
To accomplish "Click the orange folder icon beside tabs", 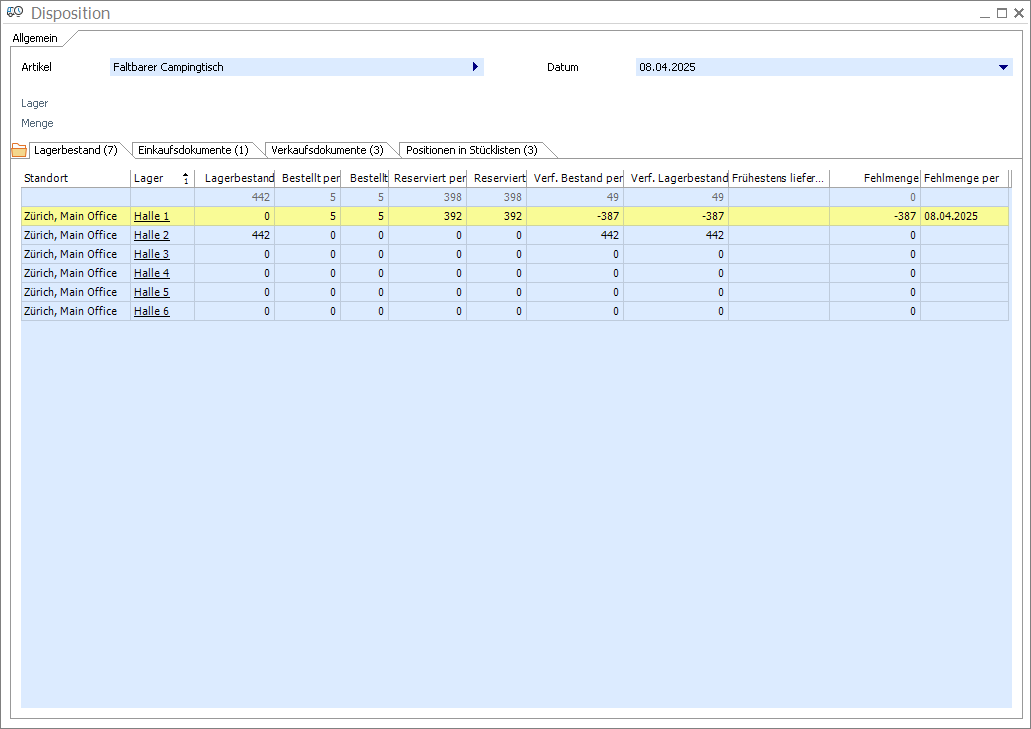I will 18,150.
